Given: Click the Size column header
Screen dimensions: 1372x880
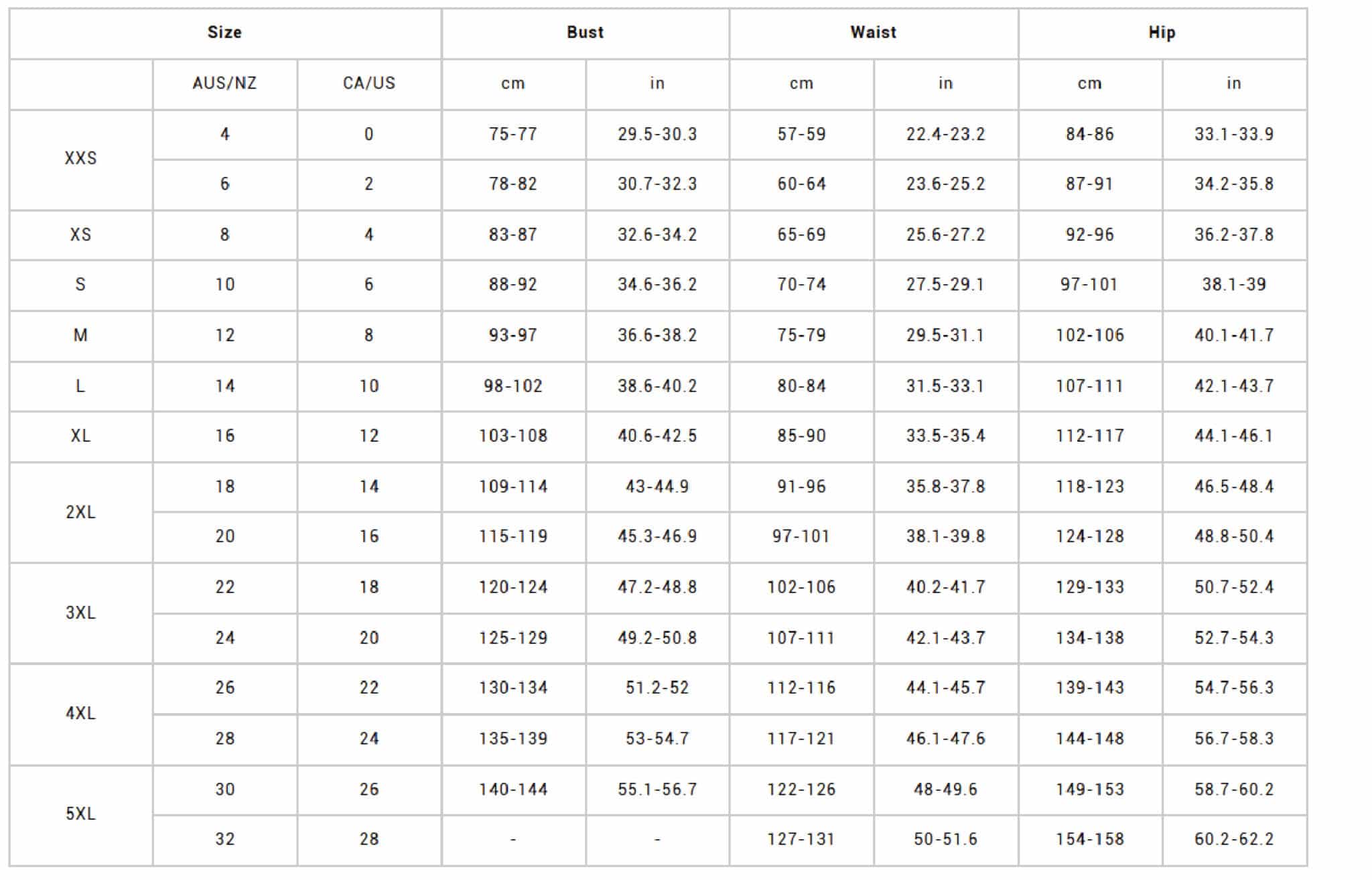Looking at the screenshot, I should pyautogui.click(x=224, y=32).
